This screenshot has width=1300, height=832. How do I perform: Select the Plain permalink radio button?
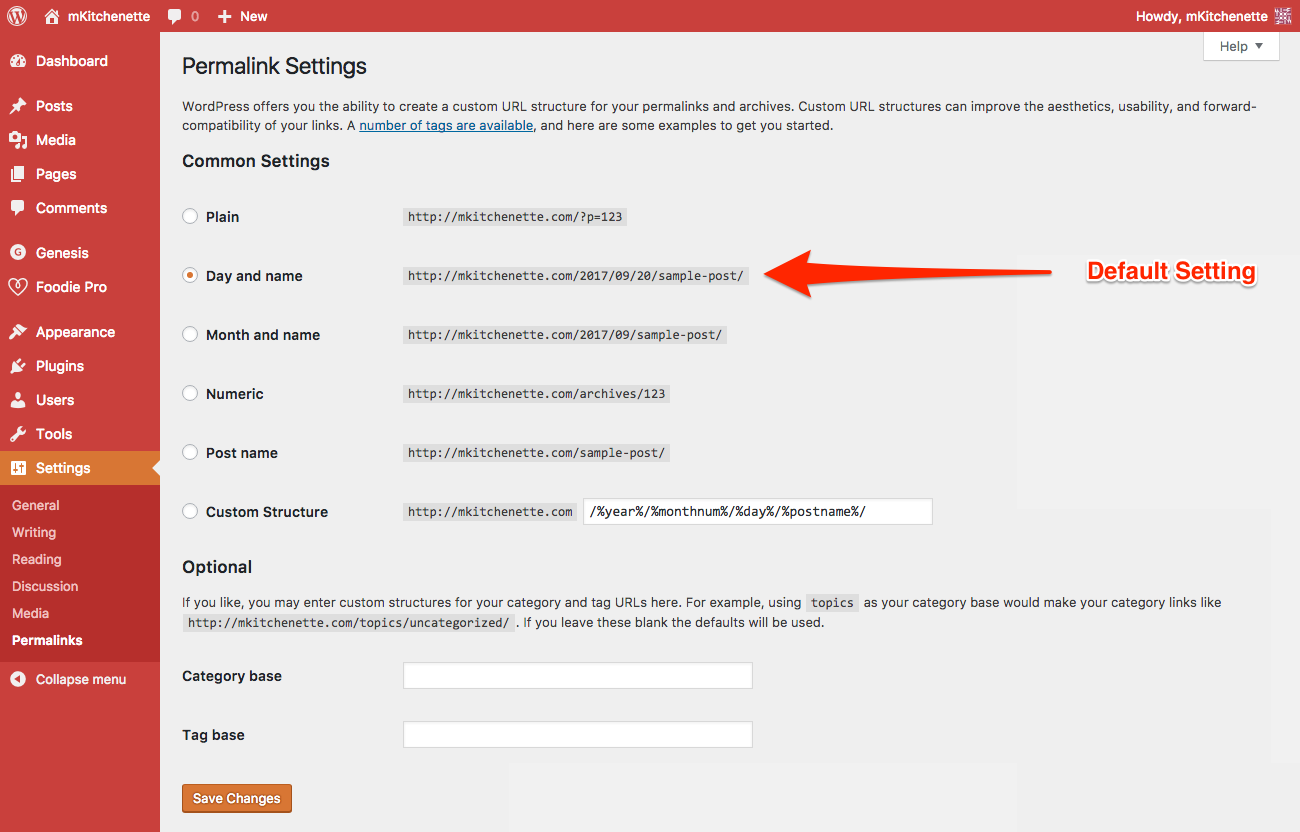point(190,216)
